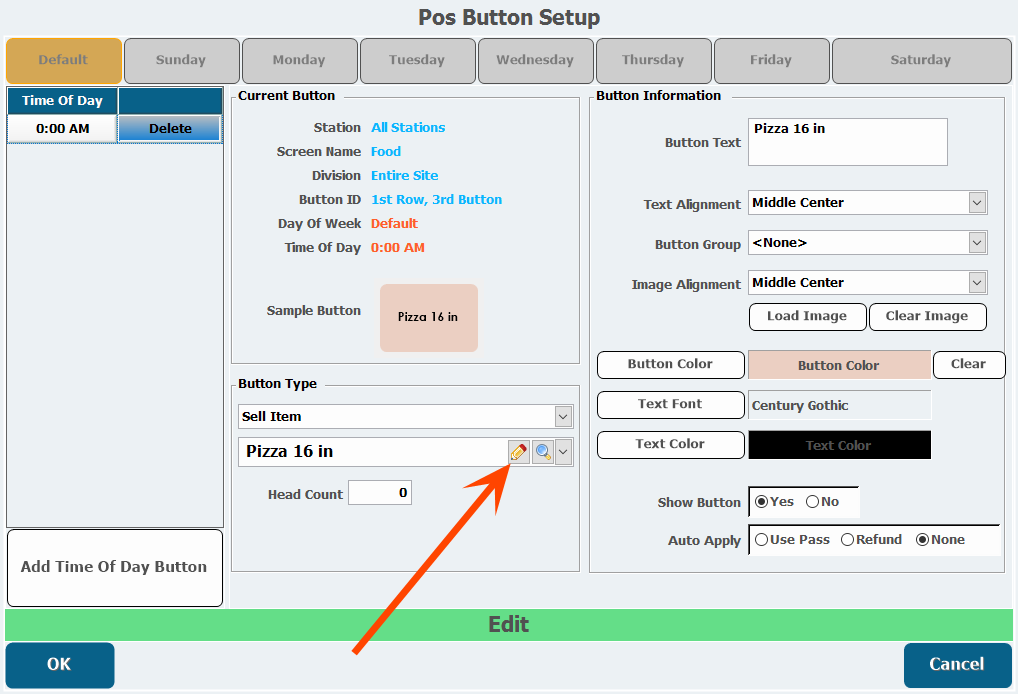Open the Button Group dropdown

(x=977, y=243)
